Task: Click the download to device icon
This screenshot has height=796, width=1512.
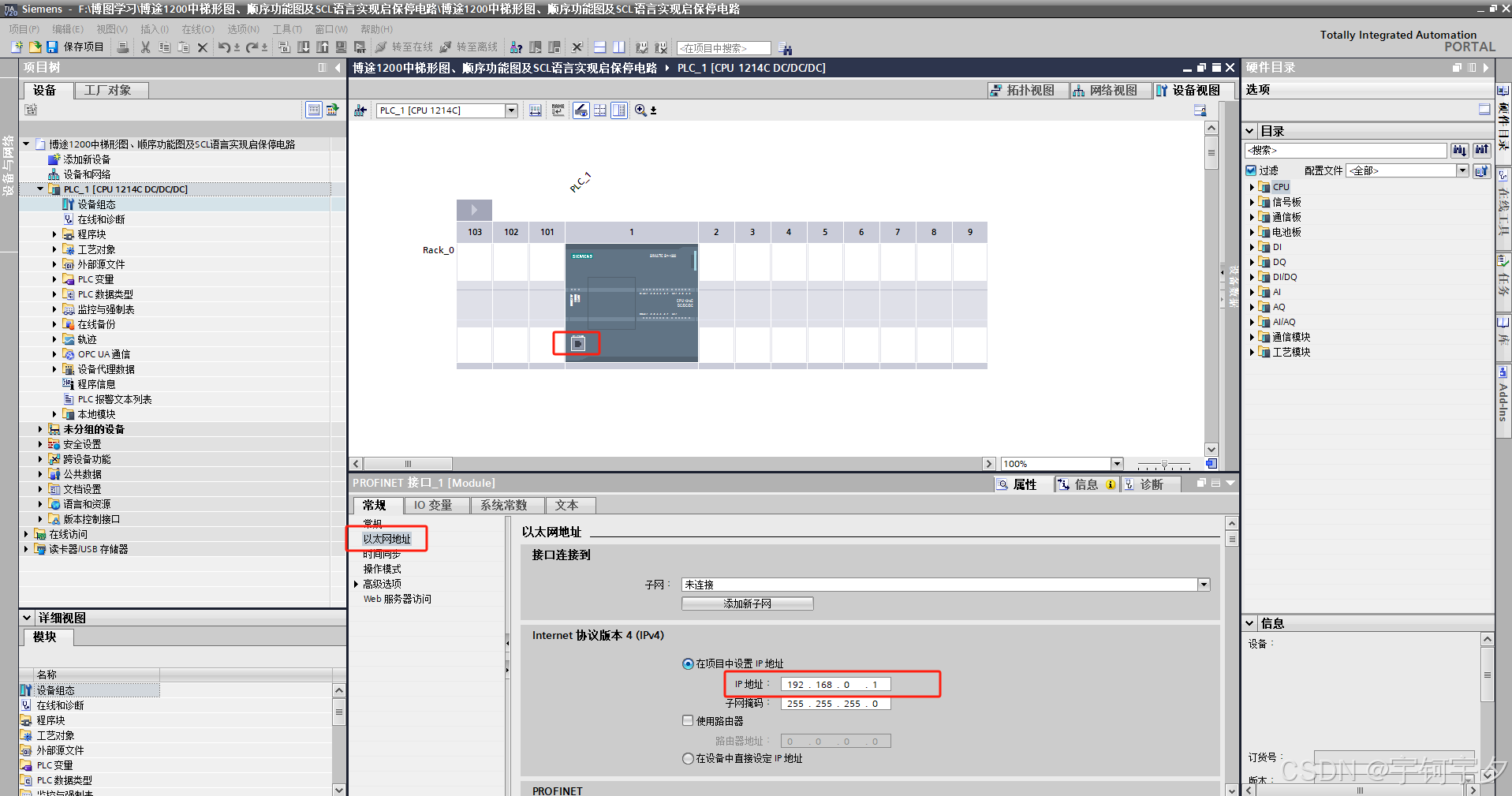Action: pos(304,47)
